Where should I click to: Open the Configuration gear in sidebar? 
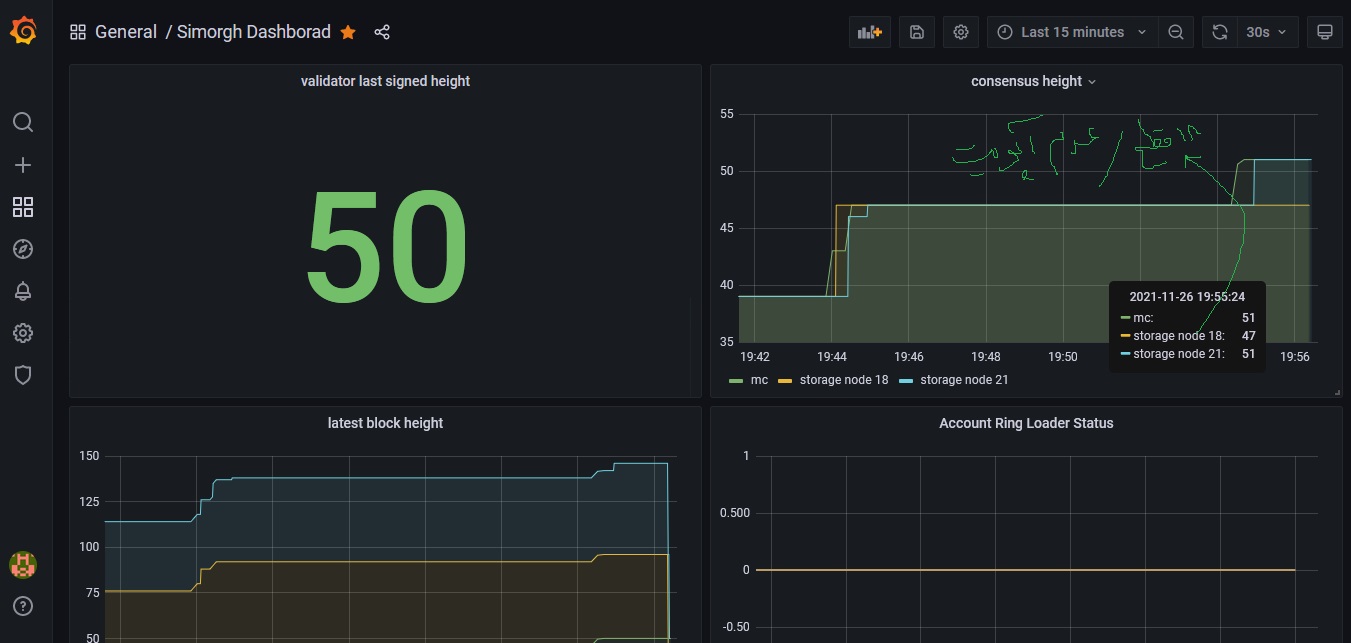pos(23,333)
